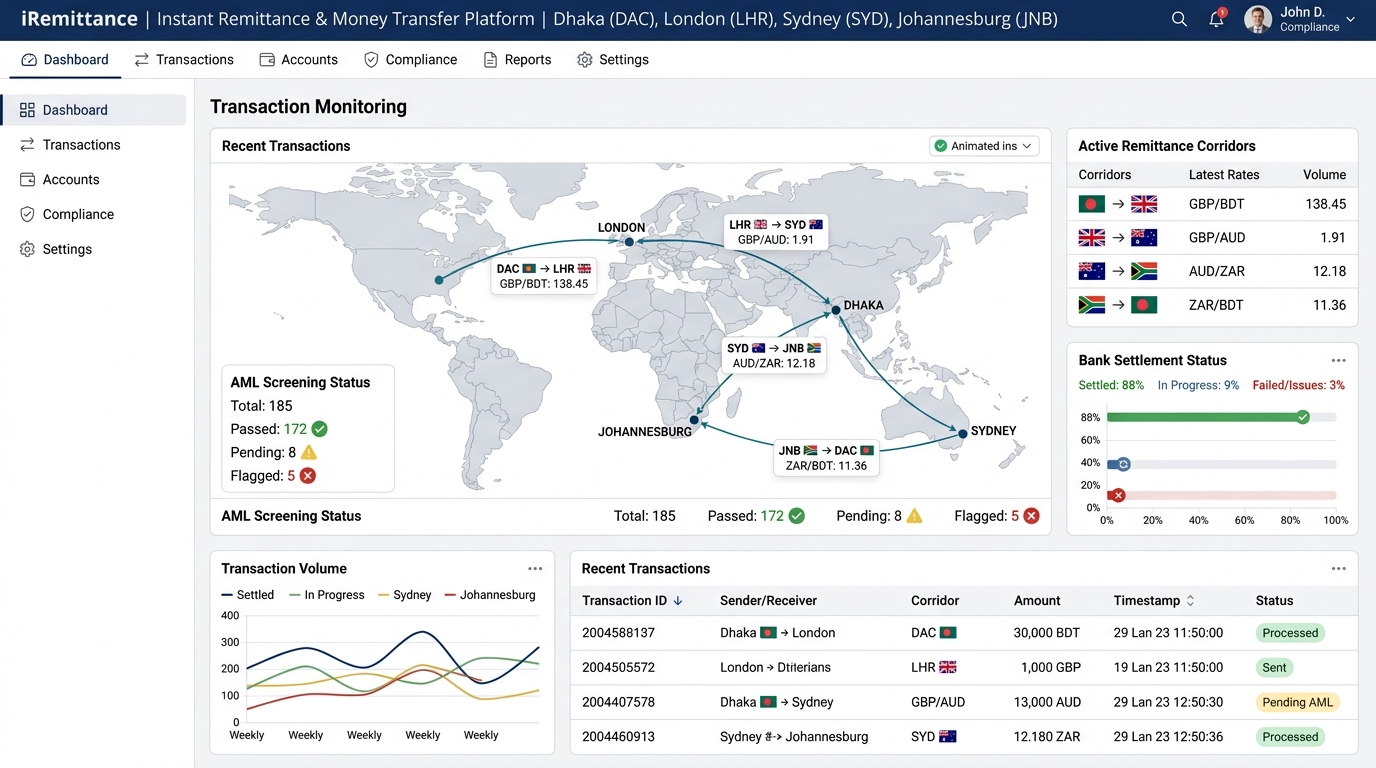This screenshot has height=768, width=1376.
Task: Click South Africa flag in AUD/ZAR corridor row
Action: 1143,271
